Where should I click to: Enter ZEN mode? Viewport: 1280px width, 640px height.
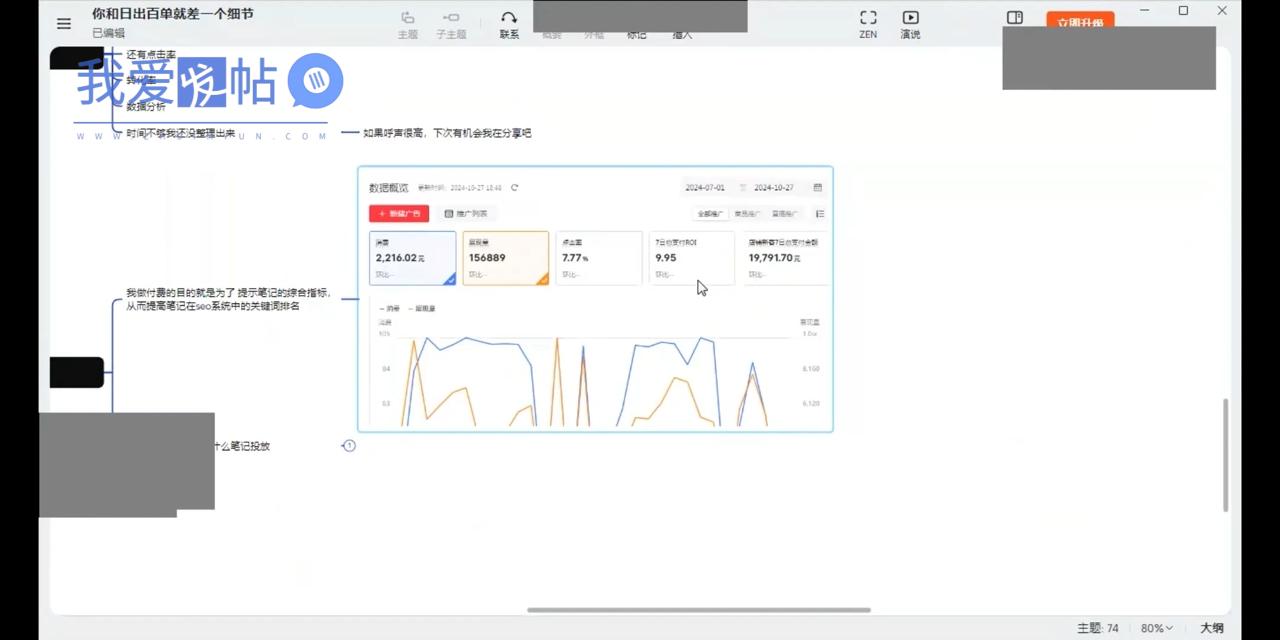point(868,25)
